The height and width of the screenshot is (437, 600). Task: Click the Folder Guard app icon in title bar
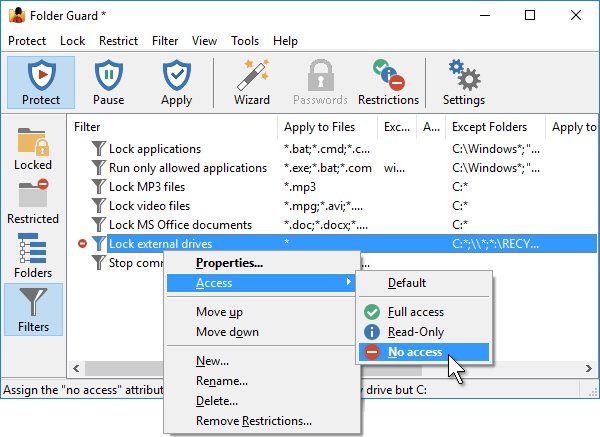17,16
